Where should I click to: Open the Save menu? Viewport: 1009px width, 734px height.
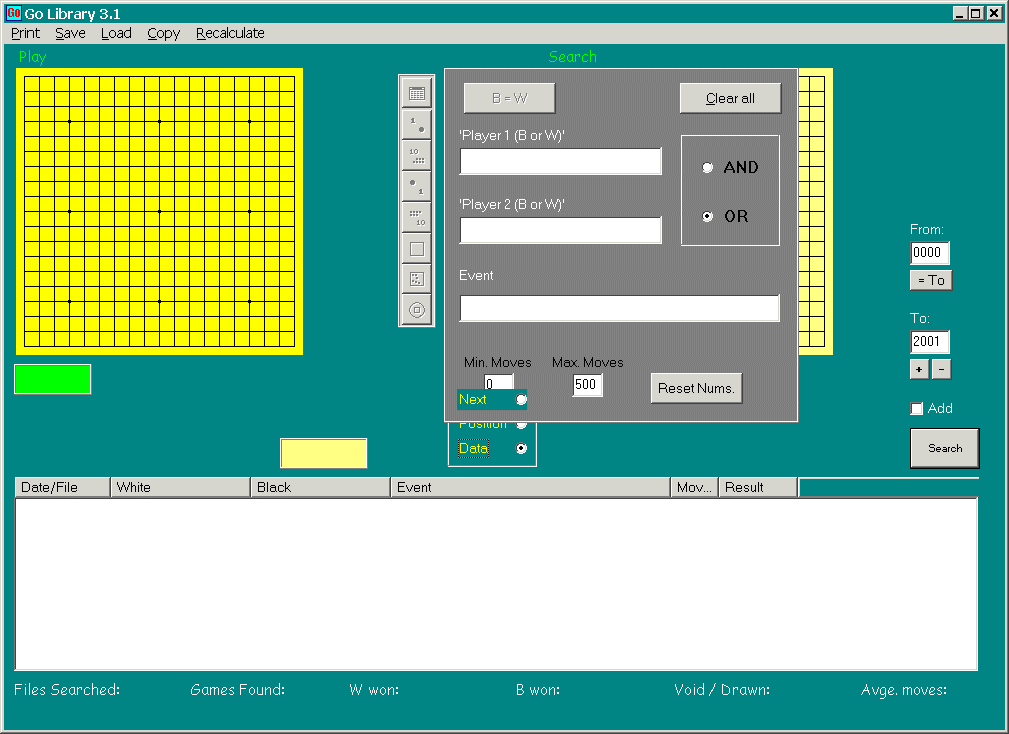(70, 33)
